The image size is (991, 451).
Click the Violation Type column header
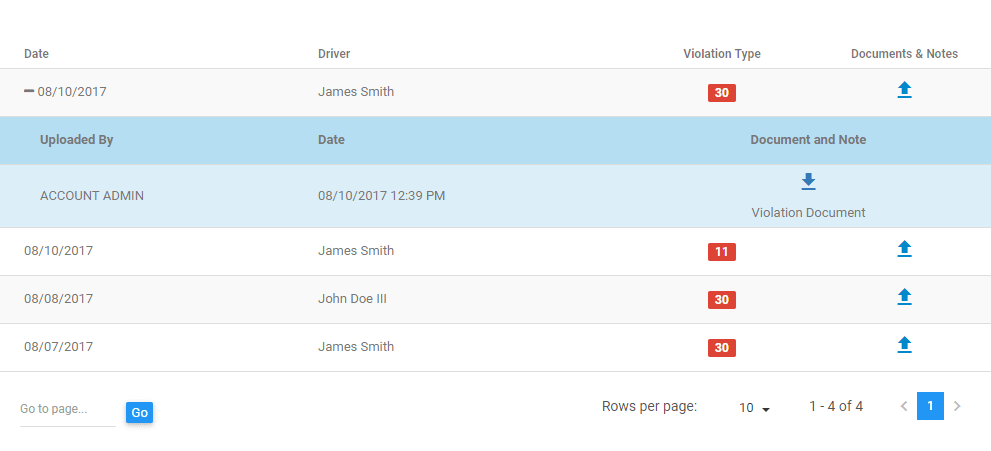pyautogui.click(x=722, y=54)
